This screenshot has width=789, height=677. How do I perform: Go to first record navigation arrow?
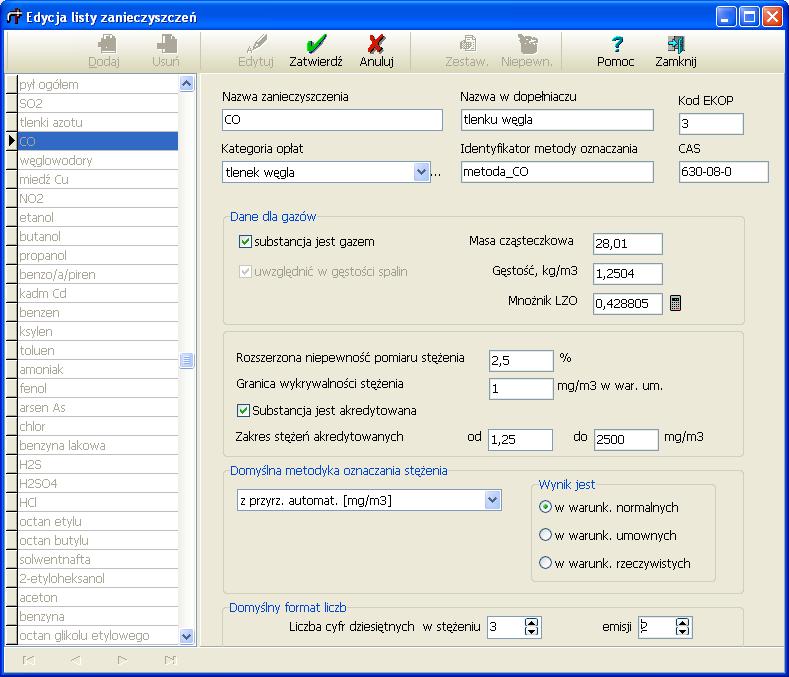click(29, 660)
